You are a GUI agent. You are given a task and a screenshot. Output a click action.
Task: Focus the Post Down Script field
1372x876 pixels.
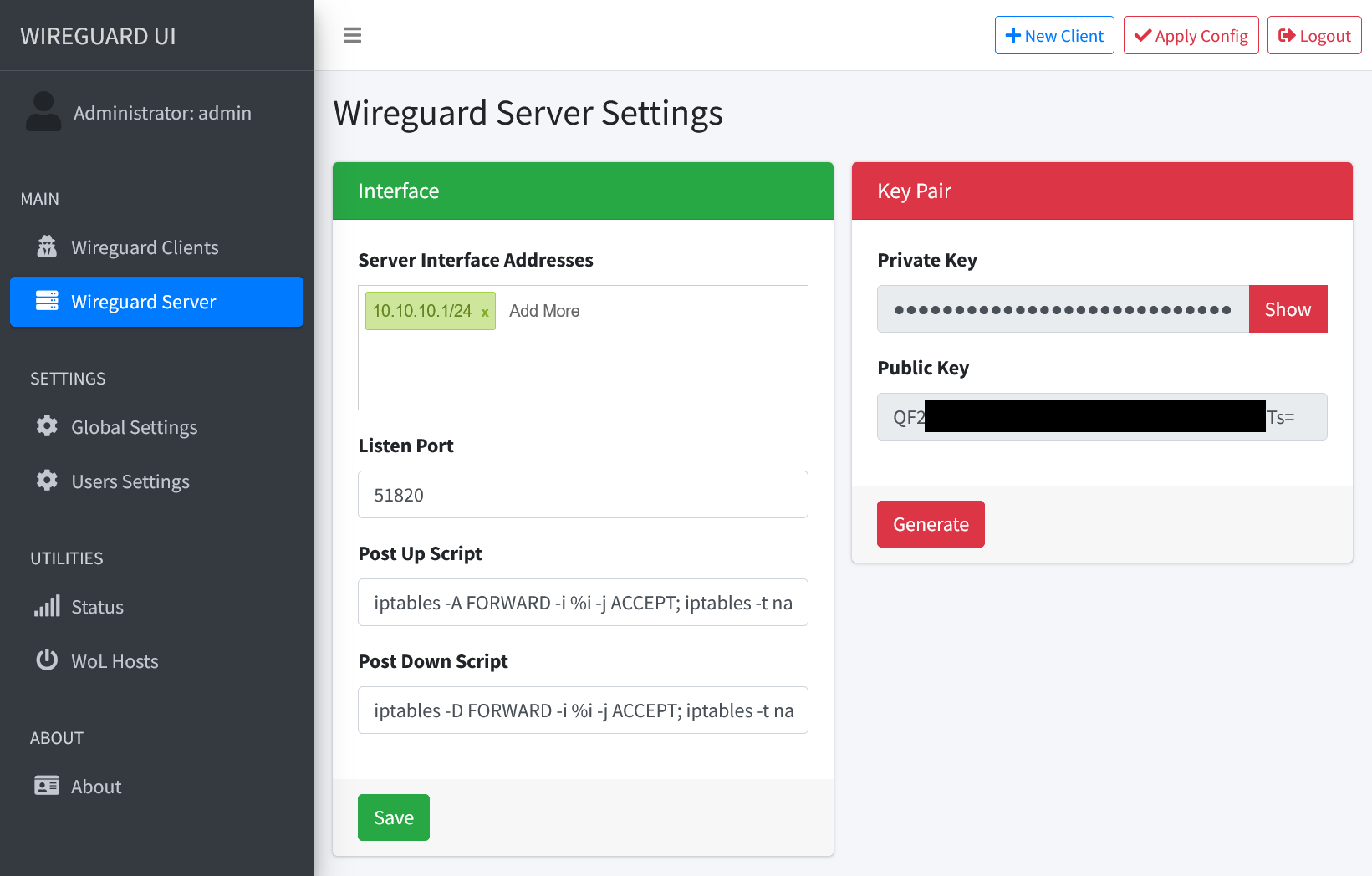(583, 710)
